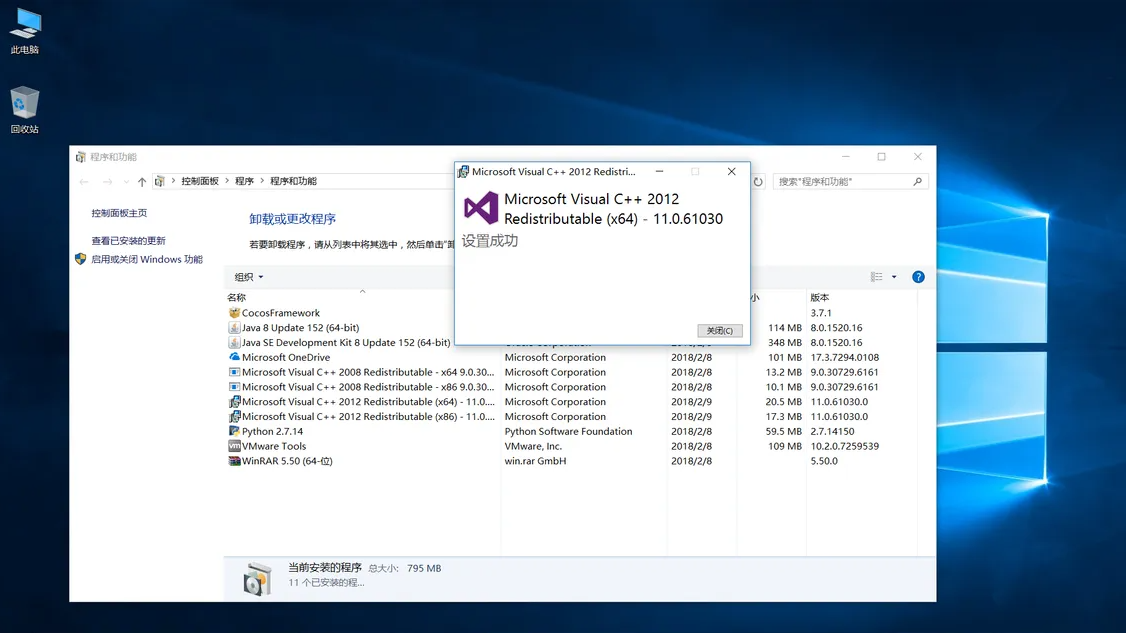Click the Java 8 Update 152 icon

(x=234, y=328)
